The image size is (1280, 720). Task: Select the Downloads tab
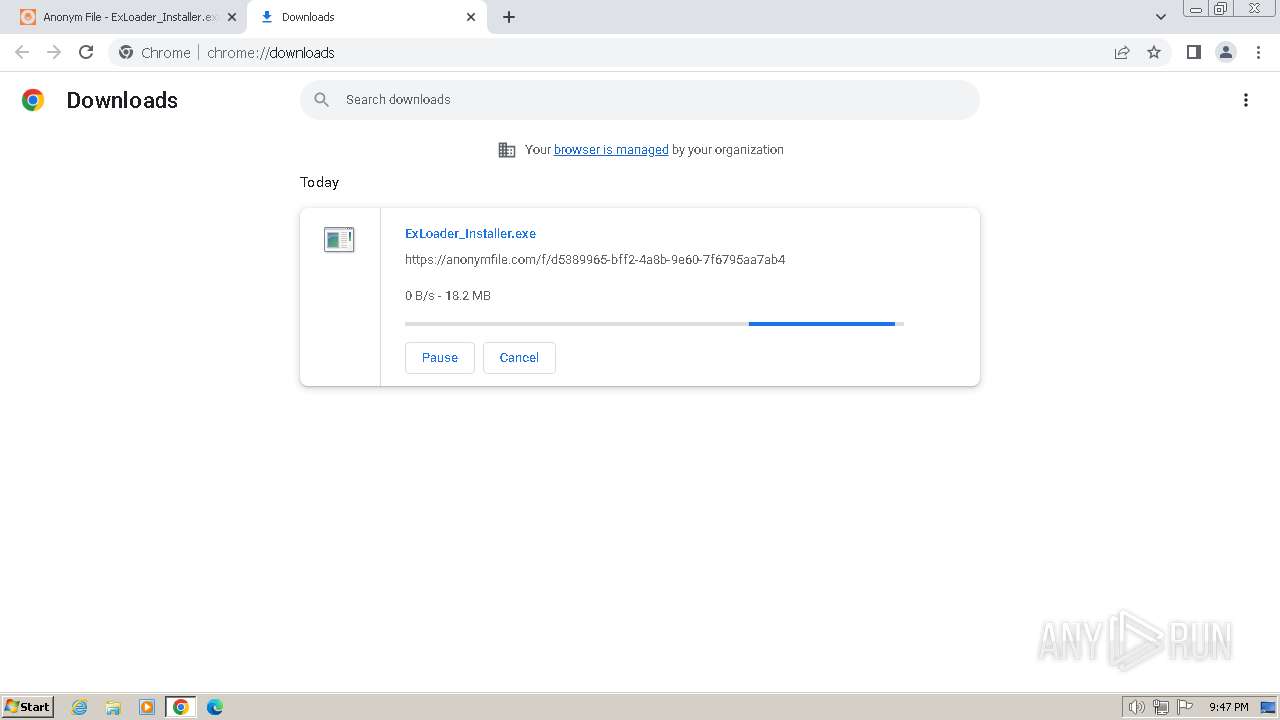[366, 17]
